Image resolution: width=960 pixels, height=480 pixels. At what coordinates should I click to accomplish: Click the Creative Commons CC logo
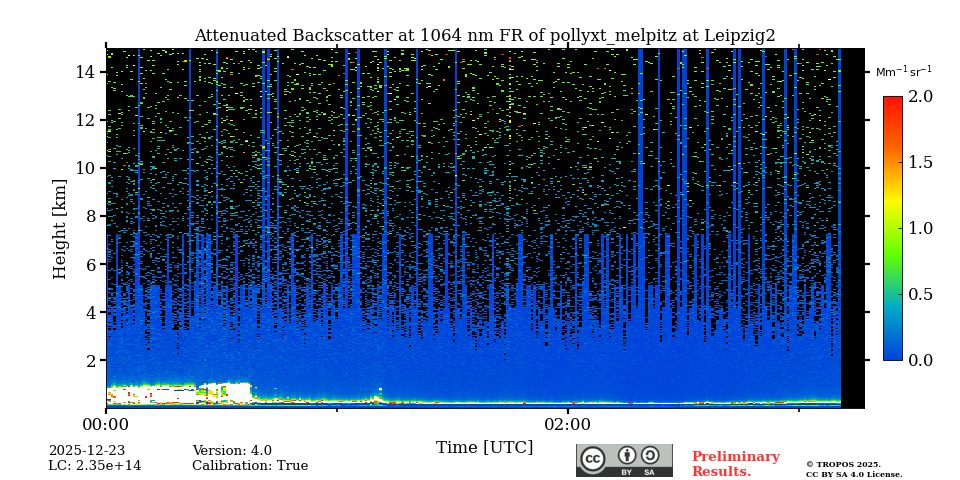[593, 459]
